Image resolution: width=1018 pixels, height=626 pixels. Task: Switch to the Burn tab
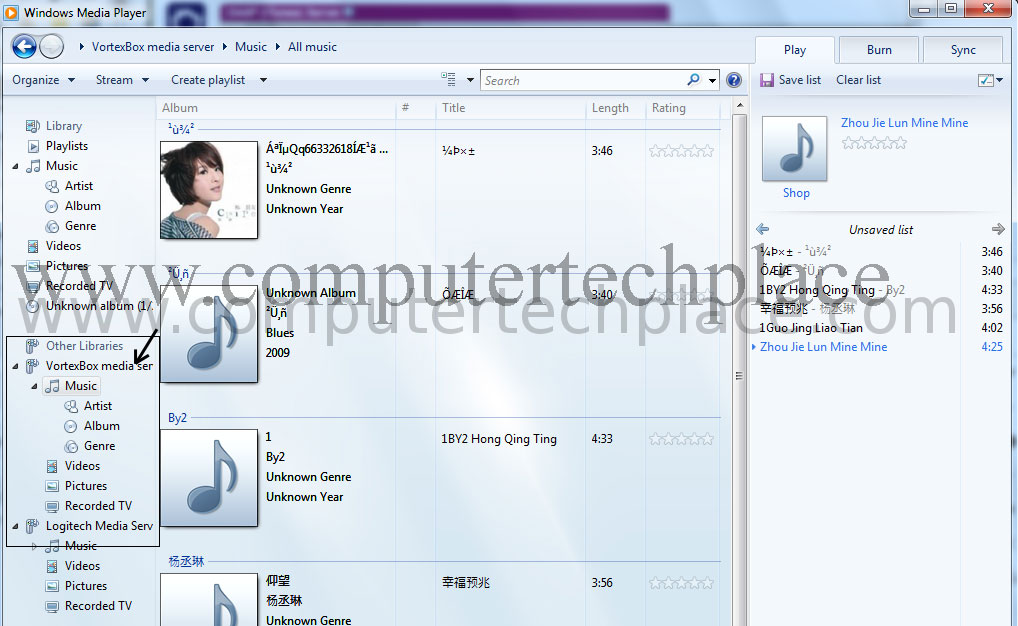(x=879, y=50)
